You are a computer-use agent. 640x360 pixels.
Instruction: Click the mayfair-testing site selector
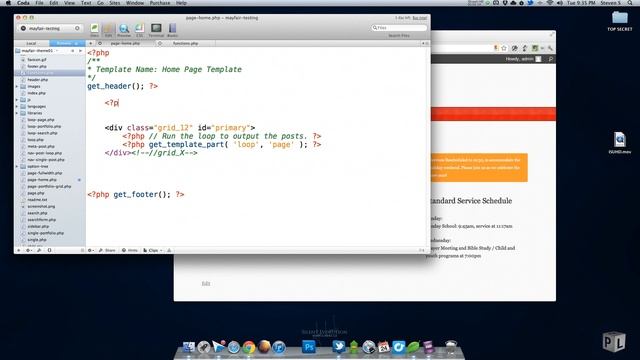click(50, 28)
